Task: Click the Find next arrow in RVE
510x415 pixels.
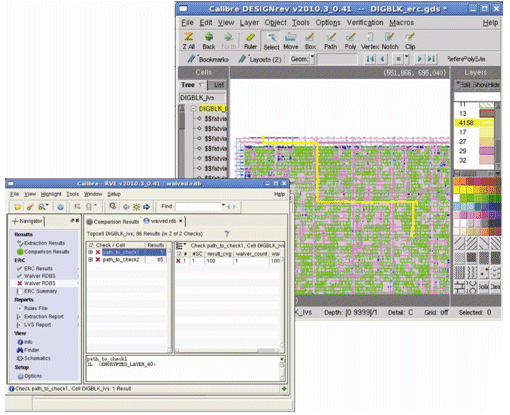Action: click(x=234, y=207)
